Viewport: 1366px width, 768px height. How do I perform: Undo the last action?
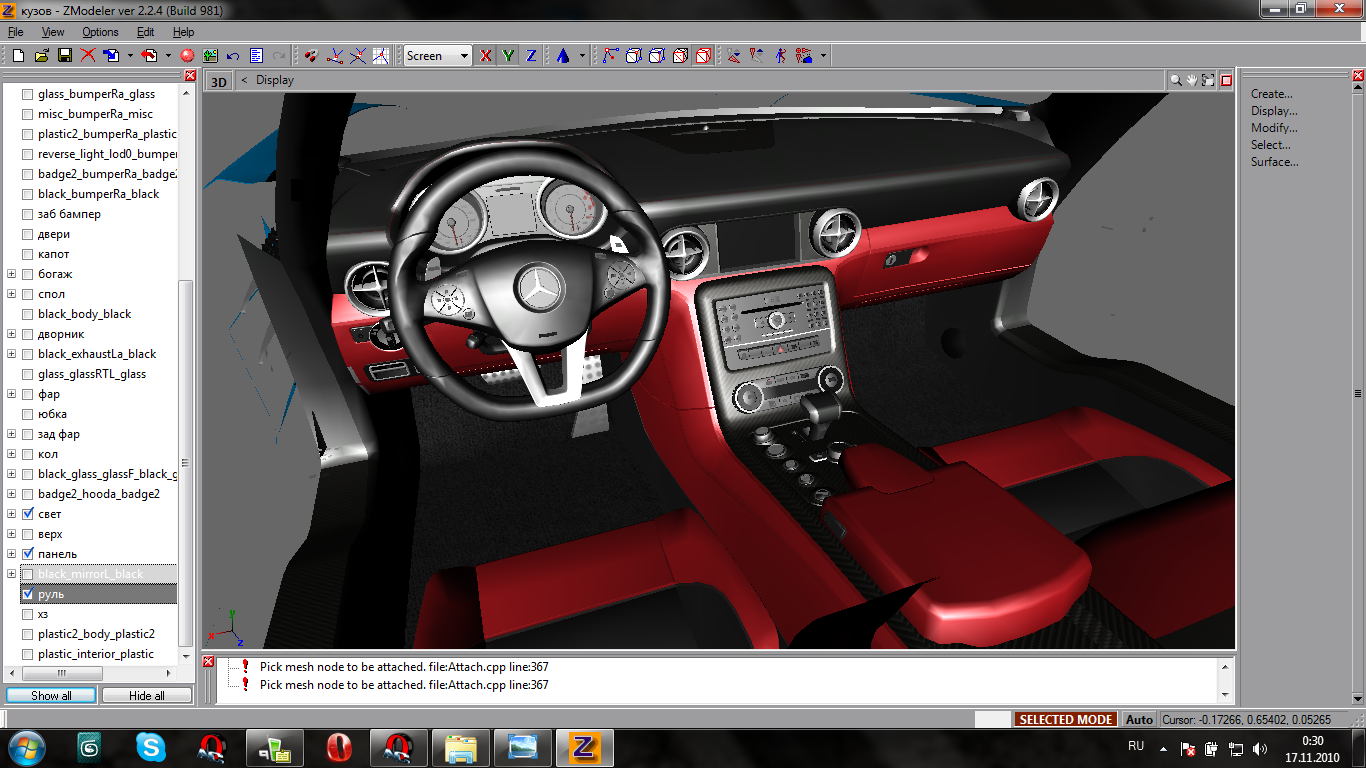(x=233, y=56)
